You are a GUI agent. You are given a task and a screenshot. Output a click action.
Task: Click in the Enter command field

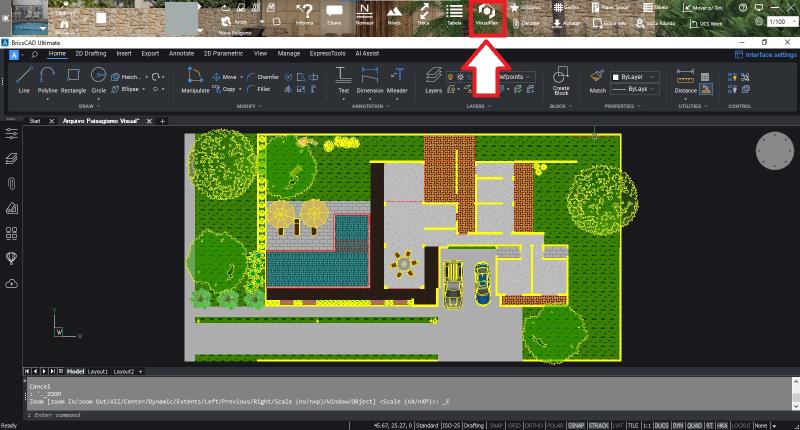300,414
